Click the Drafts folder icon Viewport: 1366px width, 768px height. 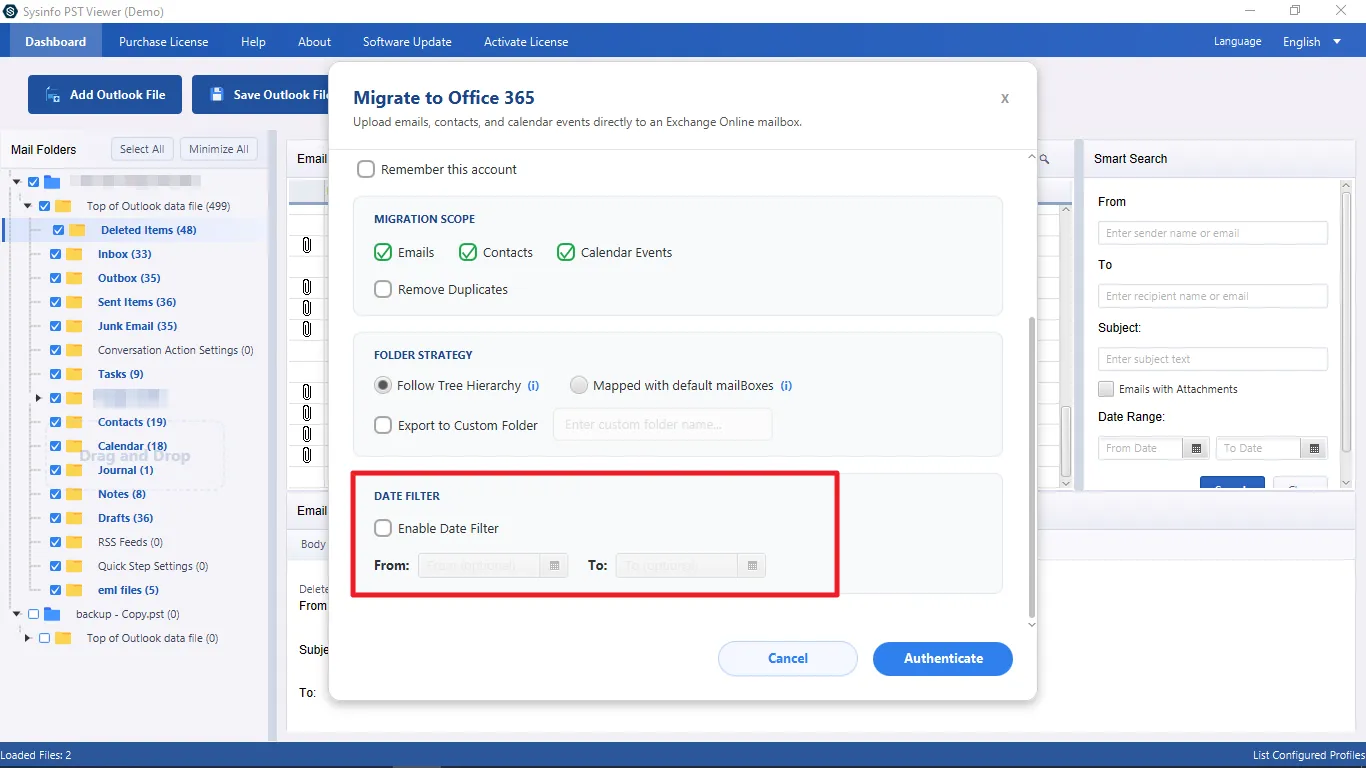[x=74, y=518]
